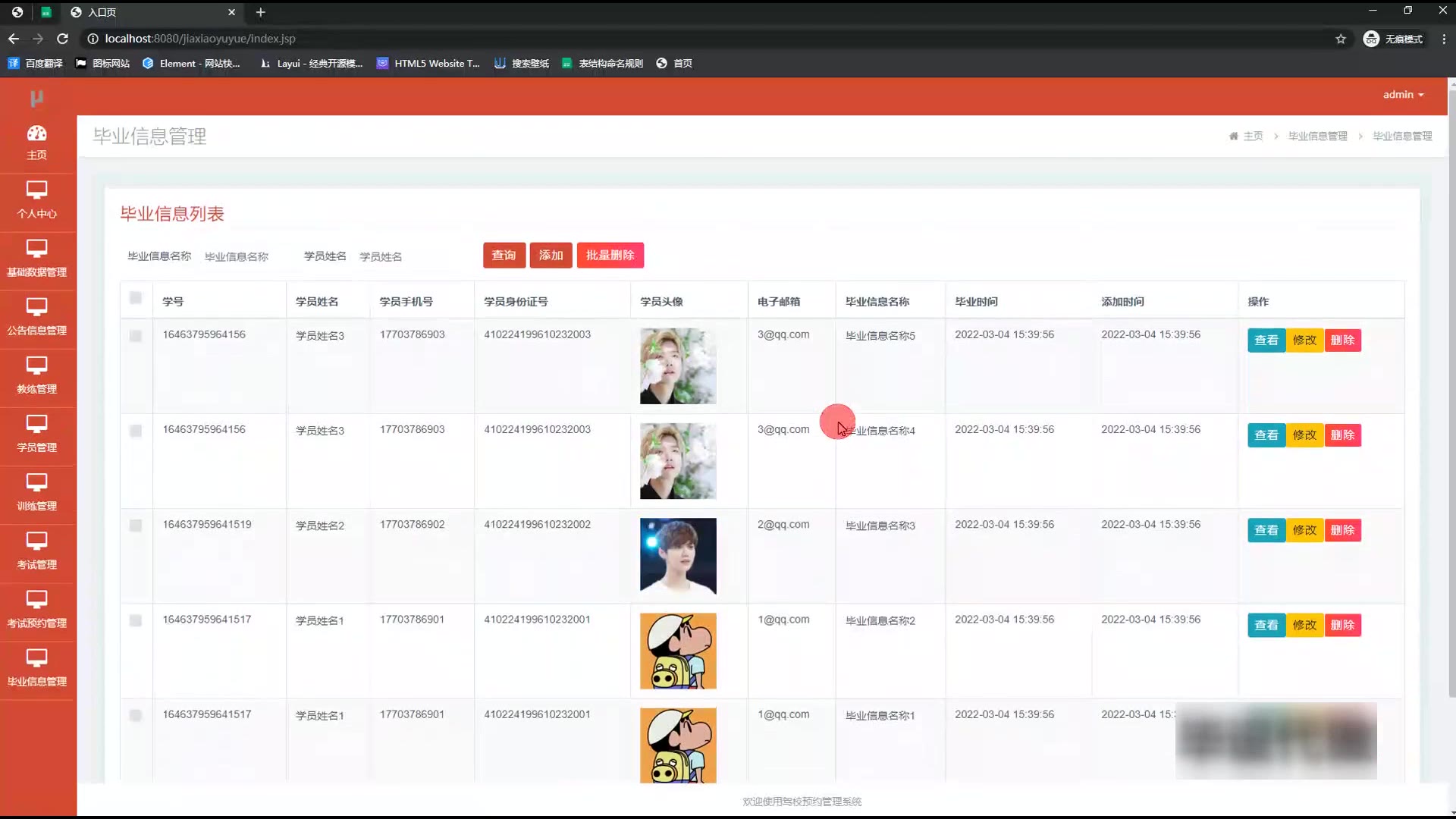This screenshot has width=1456, height=819.
Task: Click 查看 for 毕业信息名称4 row
Action: click(x=1266, y=435)
